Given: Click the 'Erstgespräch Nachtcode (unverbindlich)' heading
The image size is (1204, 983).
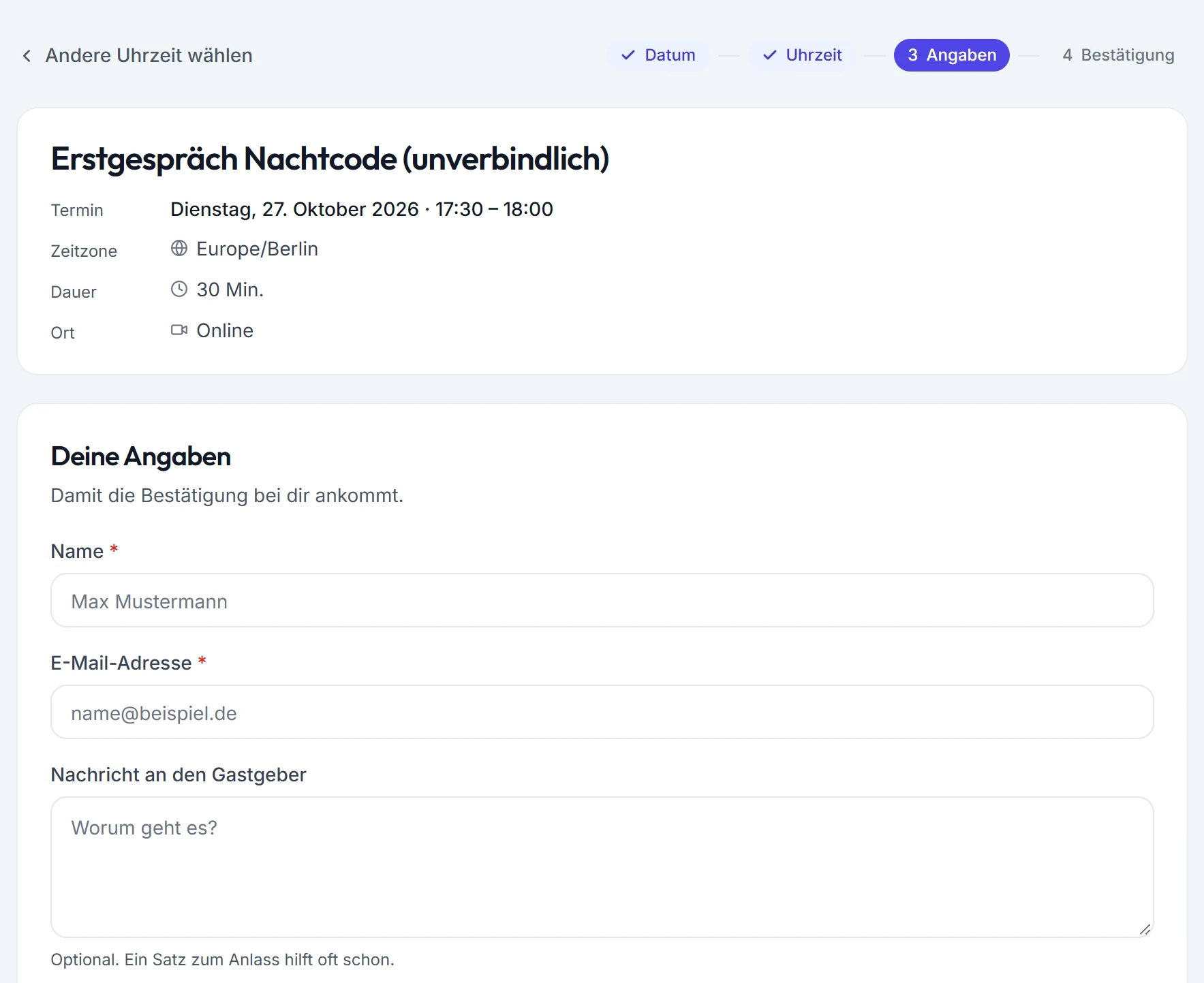Looking at the screenshot, I should [x=330, y=159].
